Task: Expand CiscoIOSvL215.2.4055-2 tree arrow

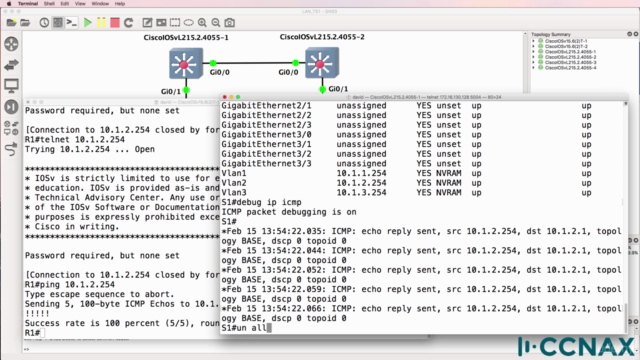Action: [533, 57]
